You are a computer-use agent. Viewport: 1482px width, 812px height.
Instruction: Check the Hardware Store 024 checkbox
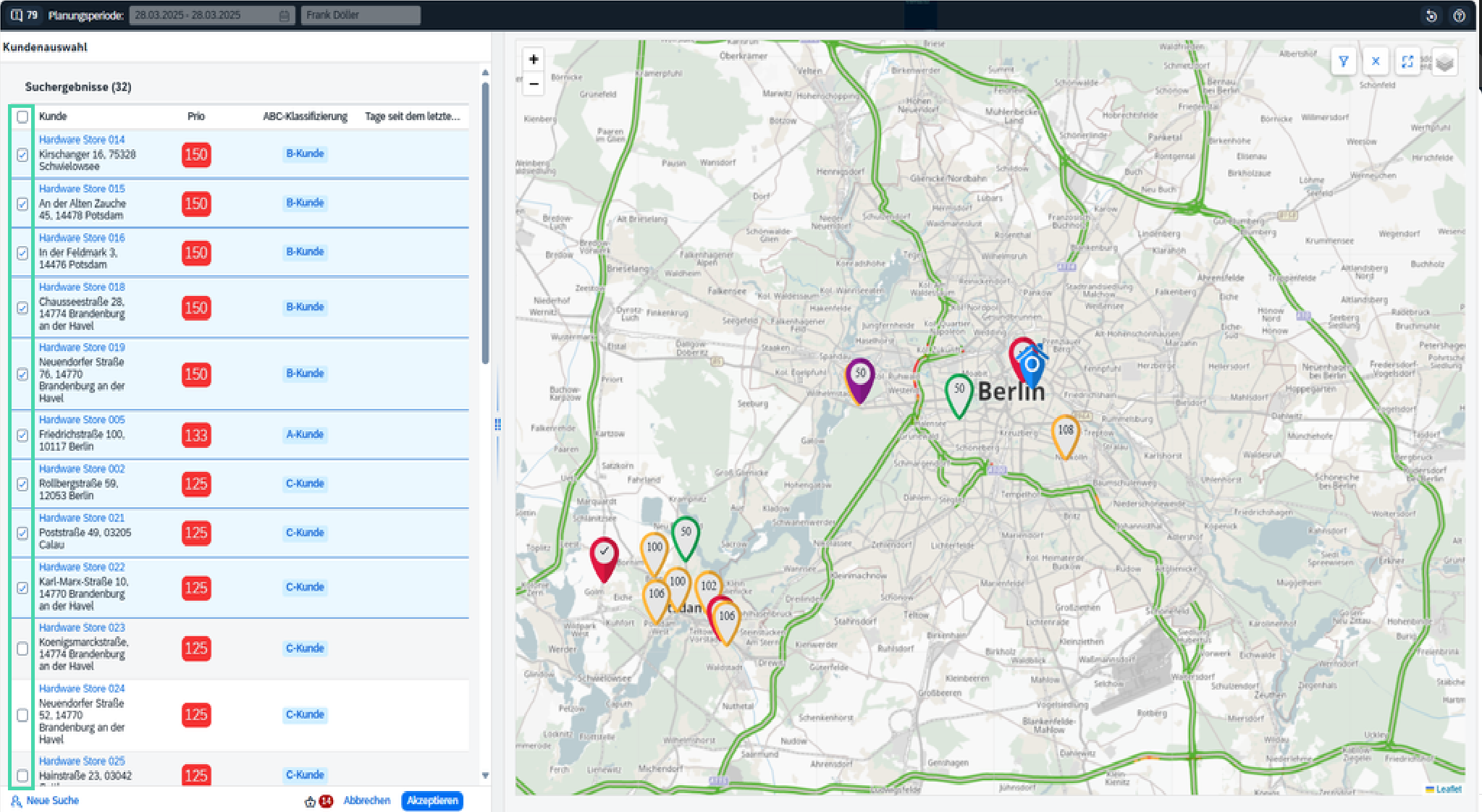tap(22, 715)
